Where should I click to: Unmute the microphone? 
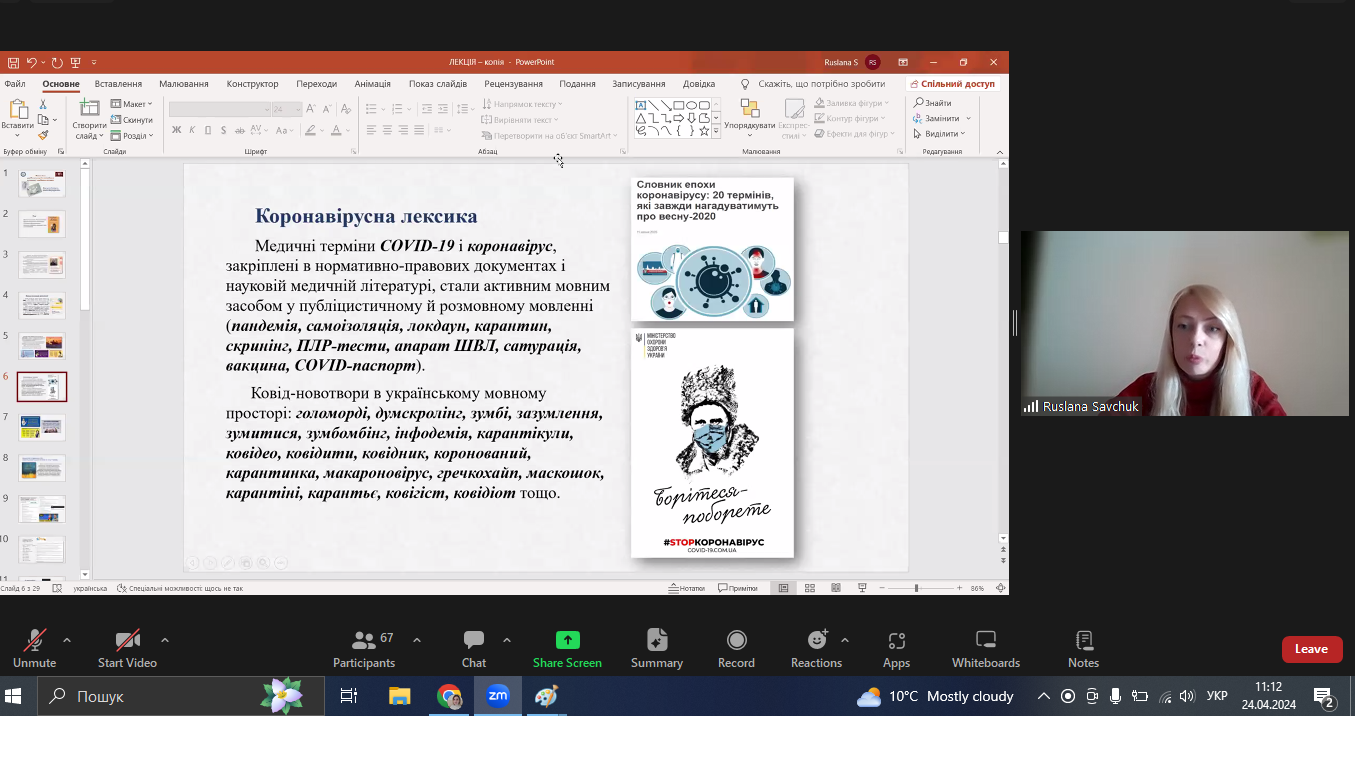[34, 649]
